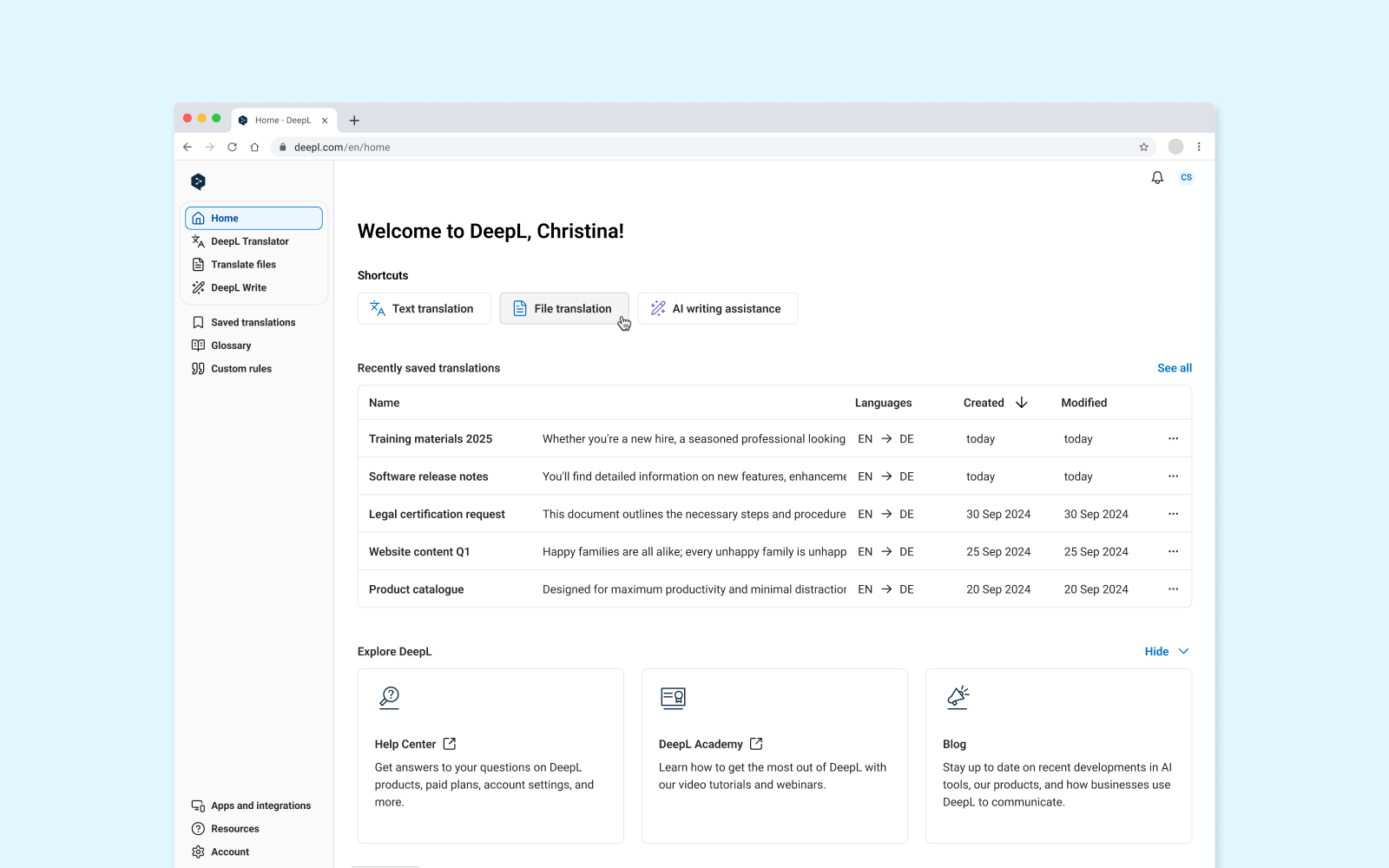This screenshot has width=1389, height=868.
Task: Open more options for Legal certification request
Action: pos(1173,514)
